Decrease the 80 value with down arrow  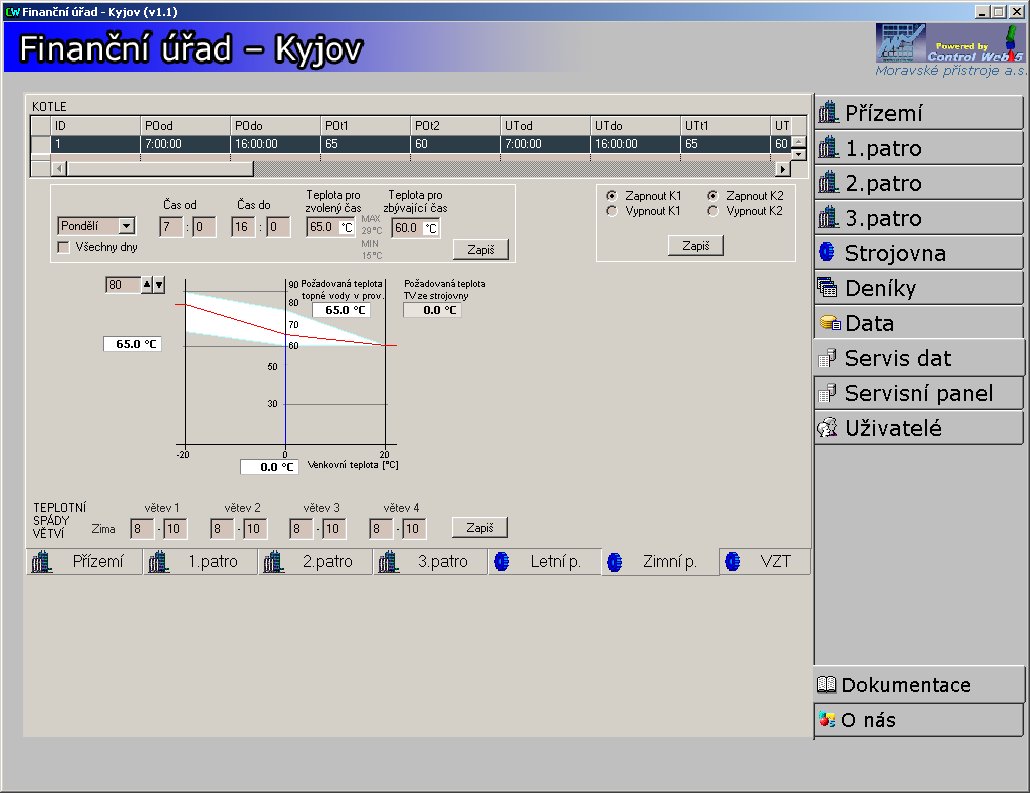[158, 285]
